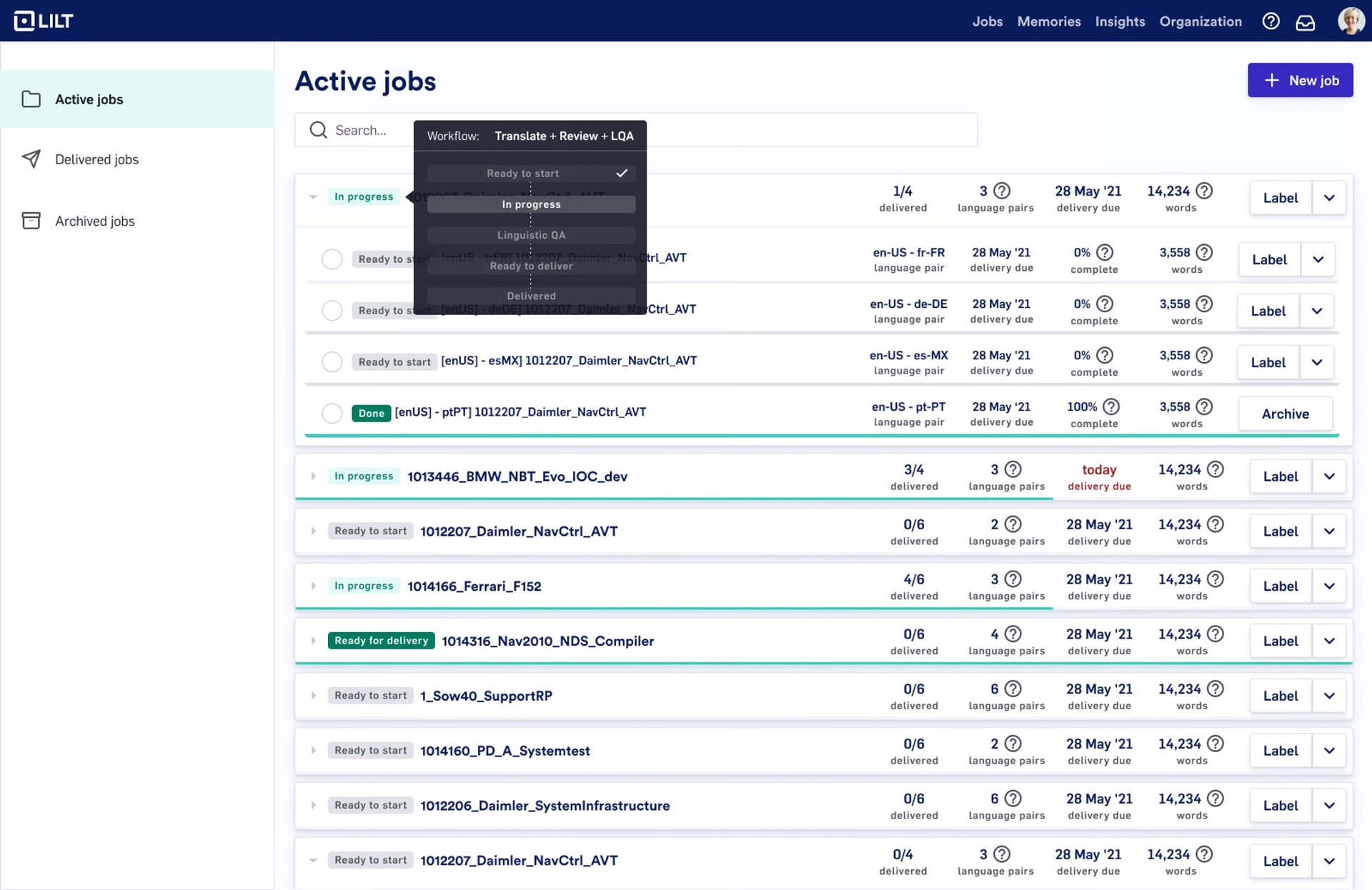Viewport: 1372px width, 890px height.
Task: Click the Delivered jobs paper plane icon
Action: tap(31, 159)
